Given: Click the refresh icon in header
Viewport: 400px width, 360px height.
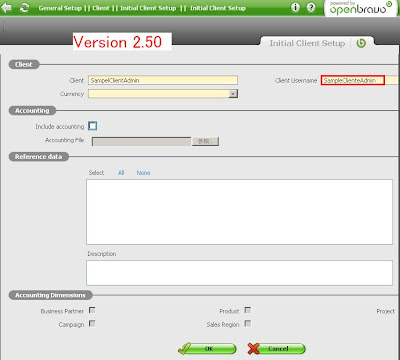Looking at the screenshot, I should click(x=25, y=7).
